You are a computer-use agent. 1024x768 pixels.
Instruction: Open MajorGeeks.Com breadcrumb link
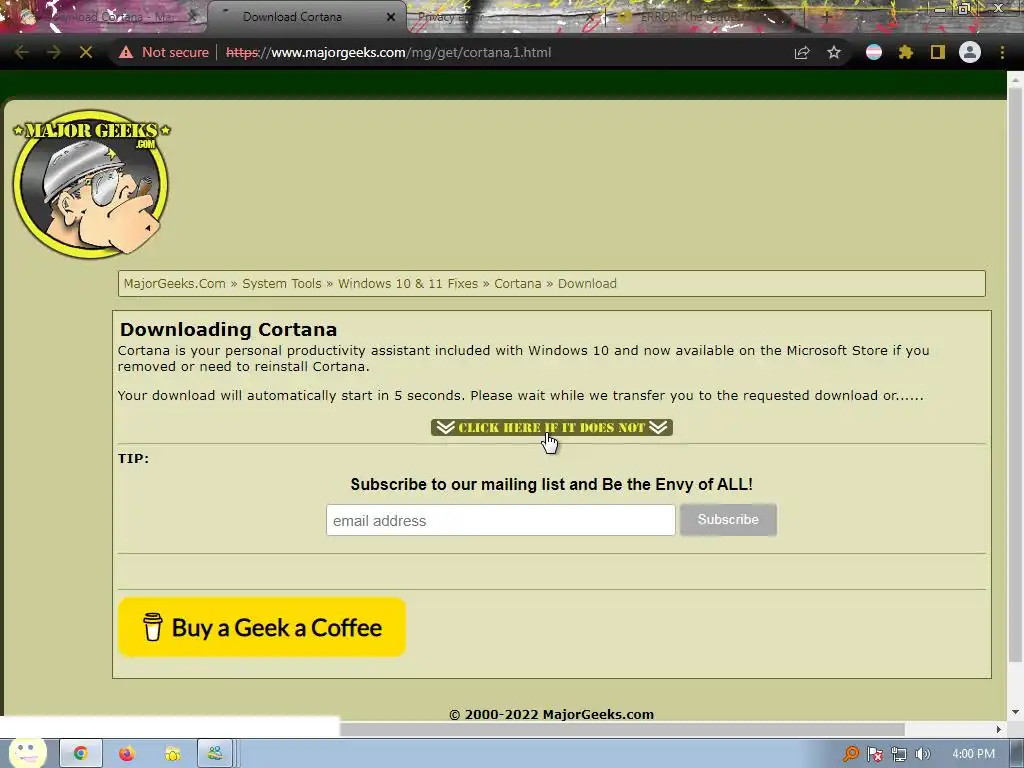click(x=174, y=283)
